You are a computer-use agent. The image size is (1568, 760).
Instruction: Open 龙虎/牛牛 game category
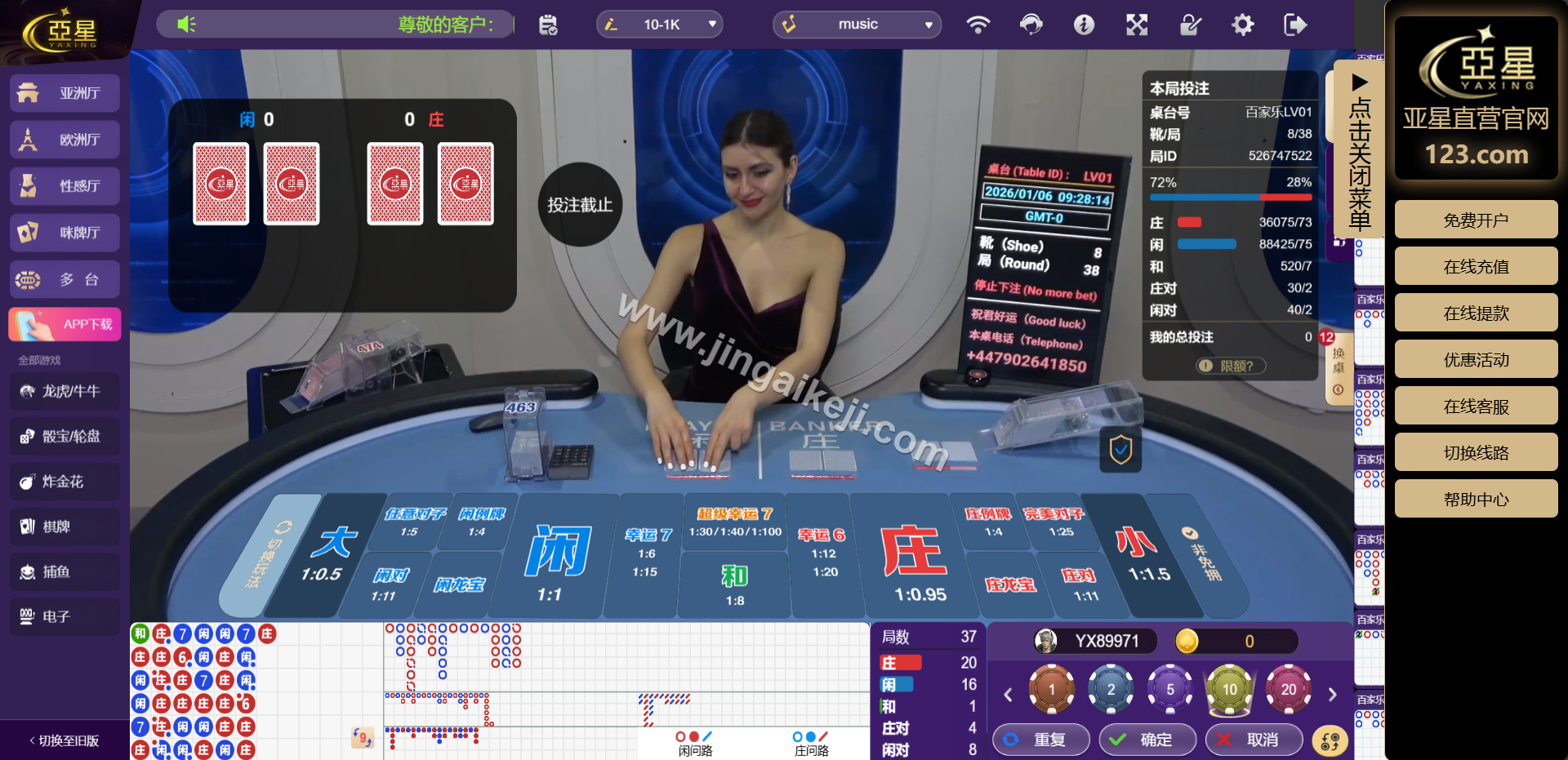point(65,391)
